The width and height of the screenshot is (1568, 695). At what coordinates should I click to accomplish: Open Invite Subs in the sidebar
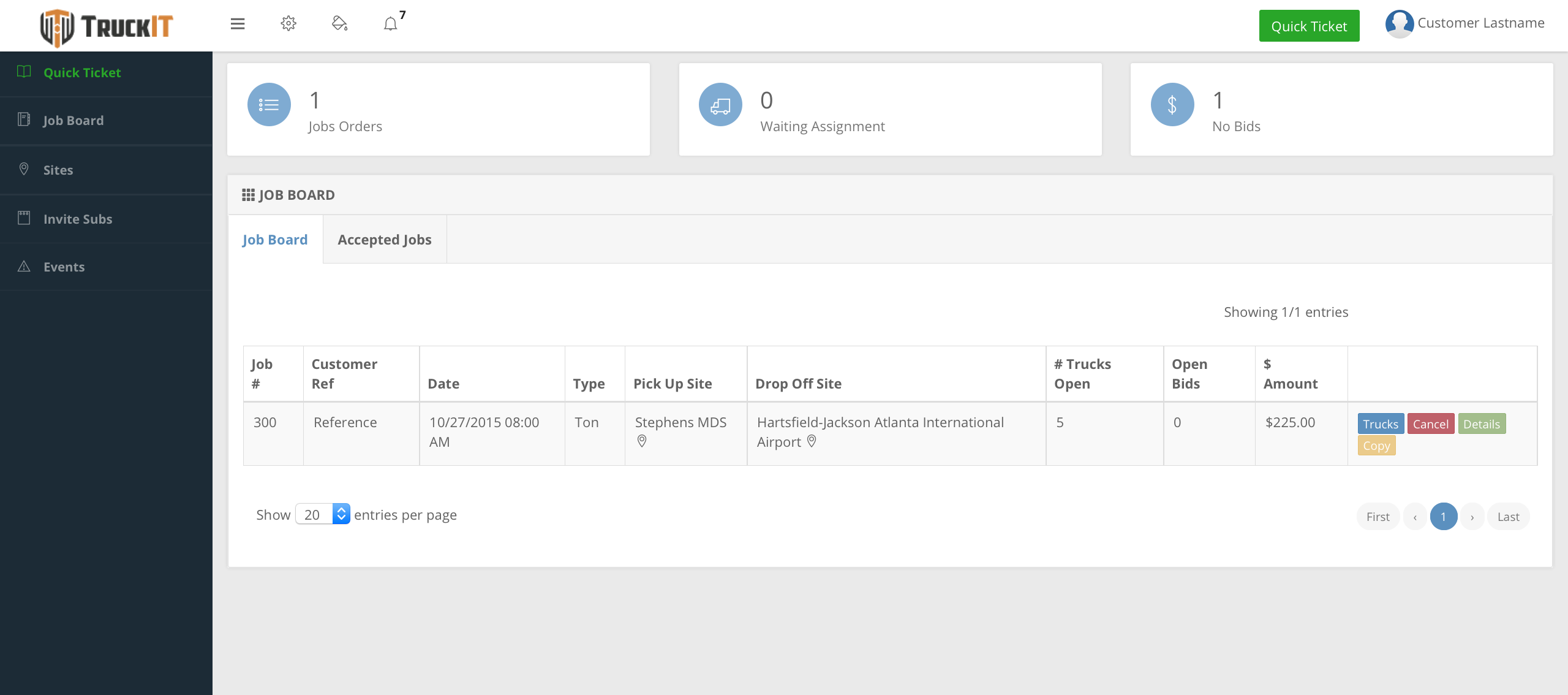[78, 219]
